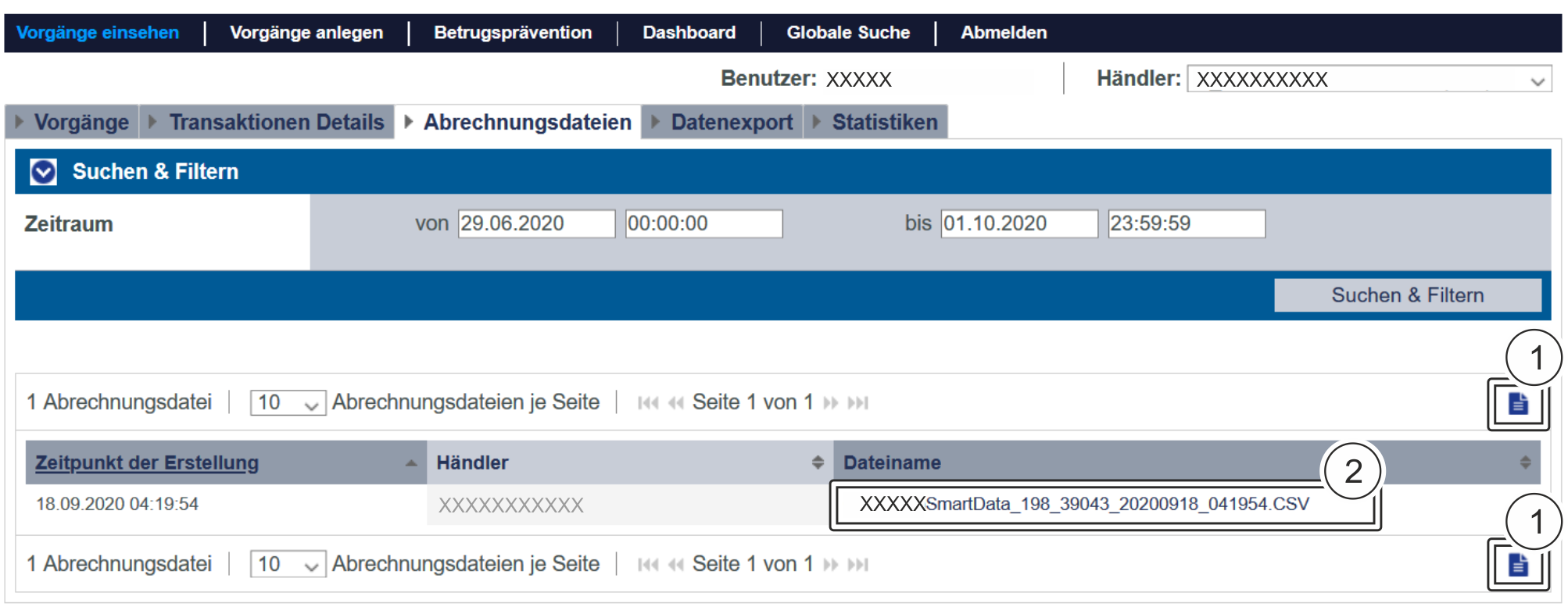Sort by Händler column arrows
This screenshot has width=1568, height=614.
click(818, 462)
